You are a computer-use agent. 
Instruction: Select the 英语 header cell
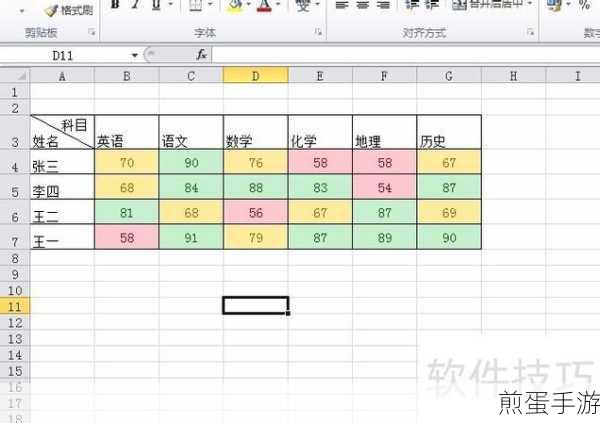click(127, 132)
